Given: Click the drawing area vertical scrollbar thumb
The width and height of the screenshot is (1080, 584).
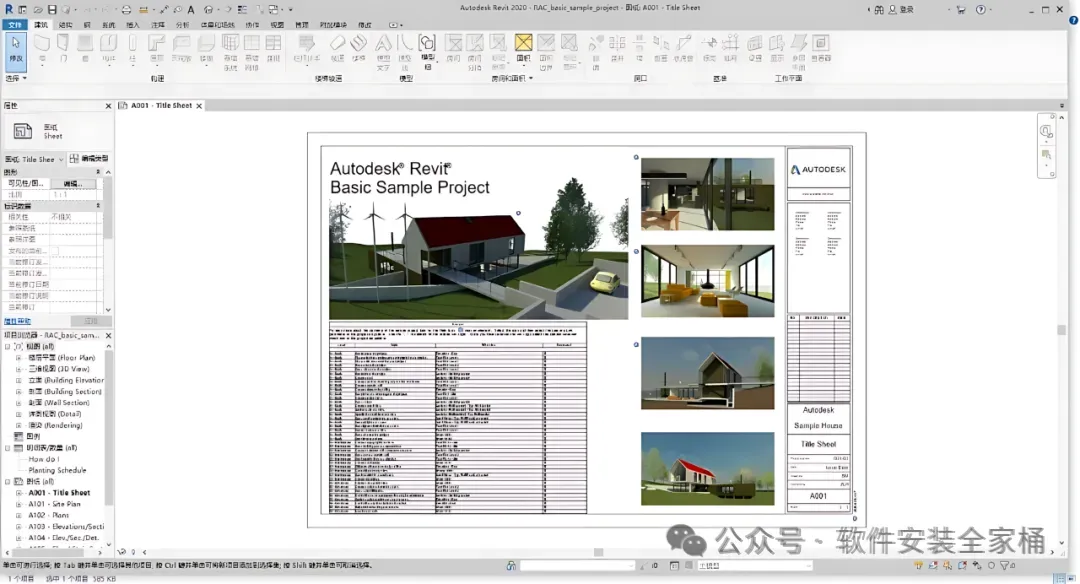Looking at the screenshot, I should click(1061, 330).
